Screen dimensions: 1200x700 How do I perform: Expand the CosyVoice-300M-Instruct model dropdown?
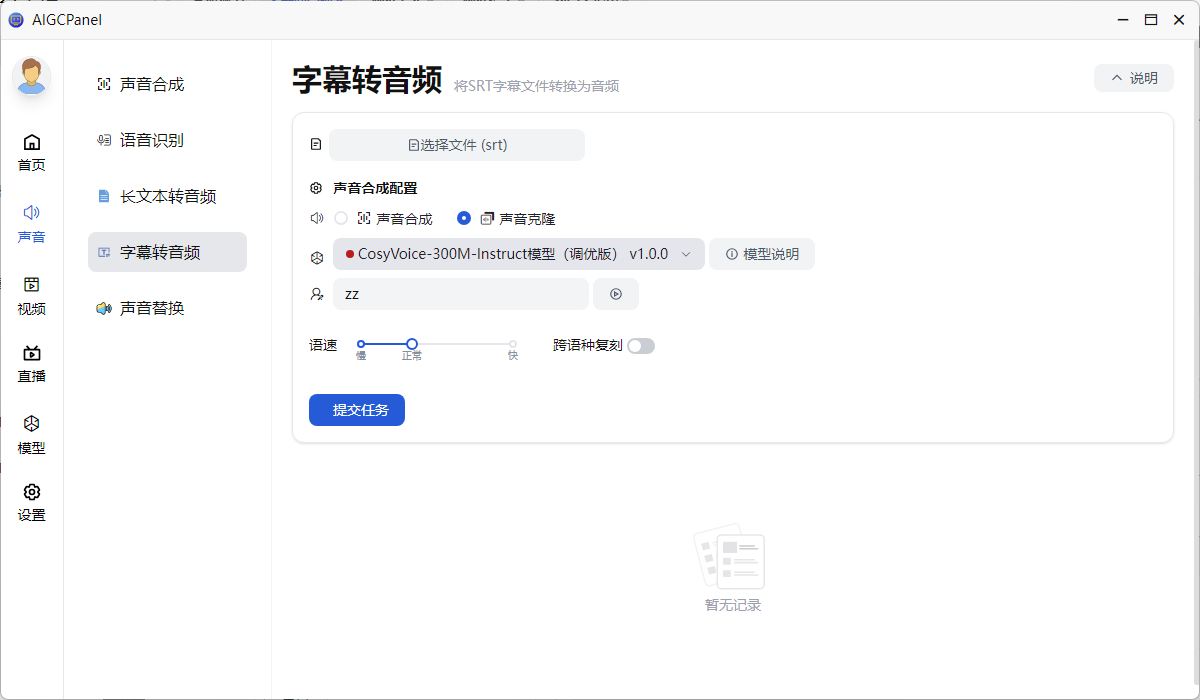[518, 255]
